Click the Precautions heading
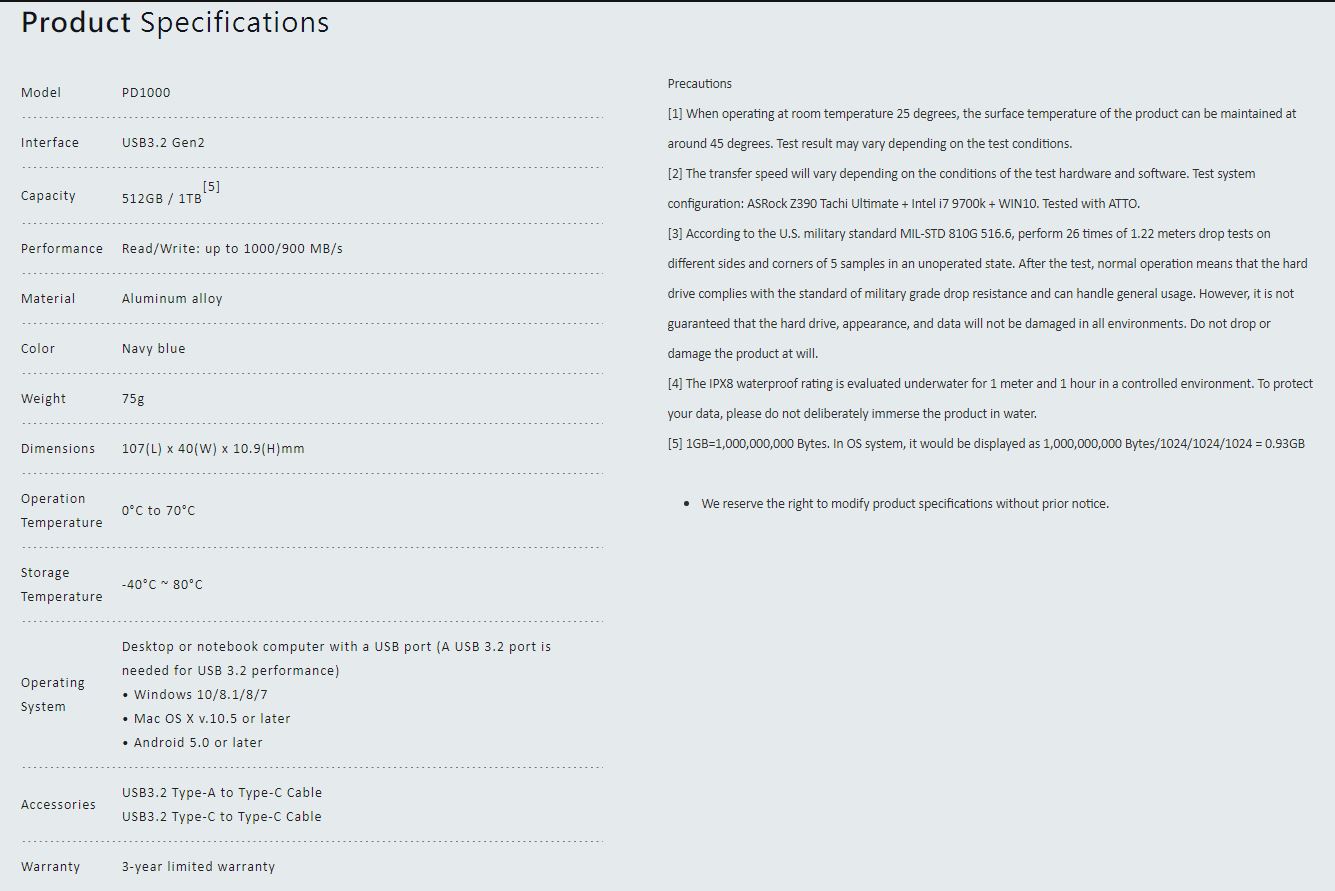 coord(700,84)
